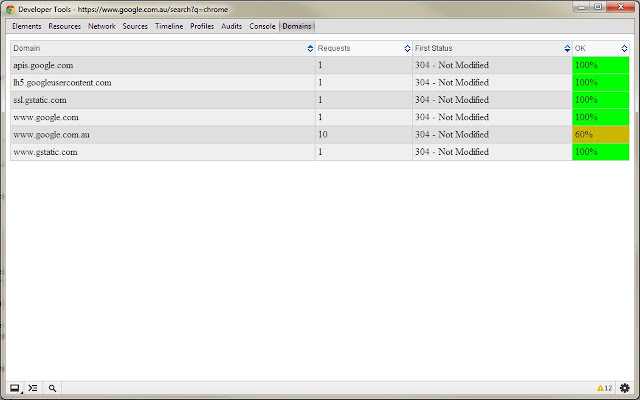
Task: Click 304 status for www.gstatic.com
Action: [492, 152]
